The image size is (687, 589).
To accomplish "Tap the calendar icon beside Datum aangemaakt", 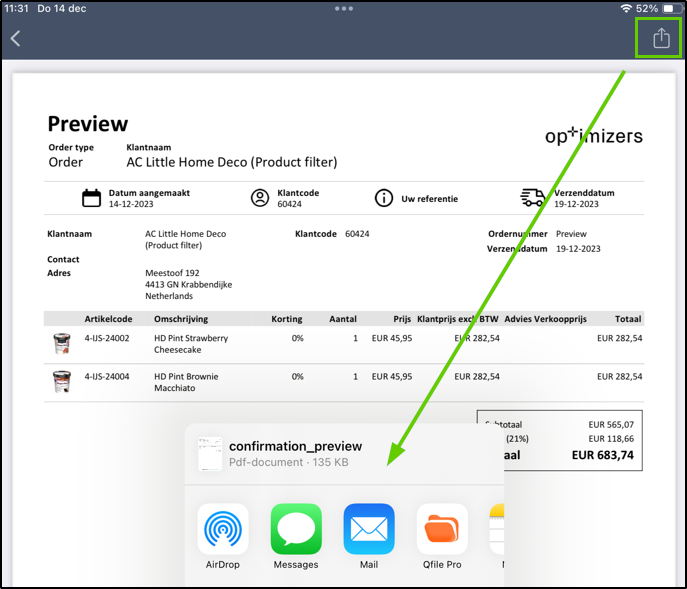I will click(x=91, y=198).
